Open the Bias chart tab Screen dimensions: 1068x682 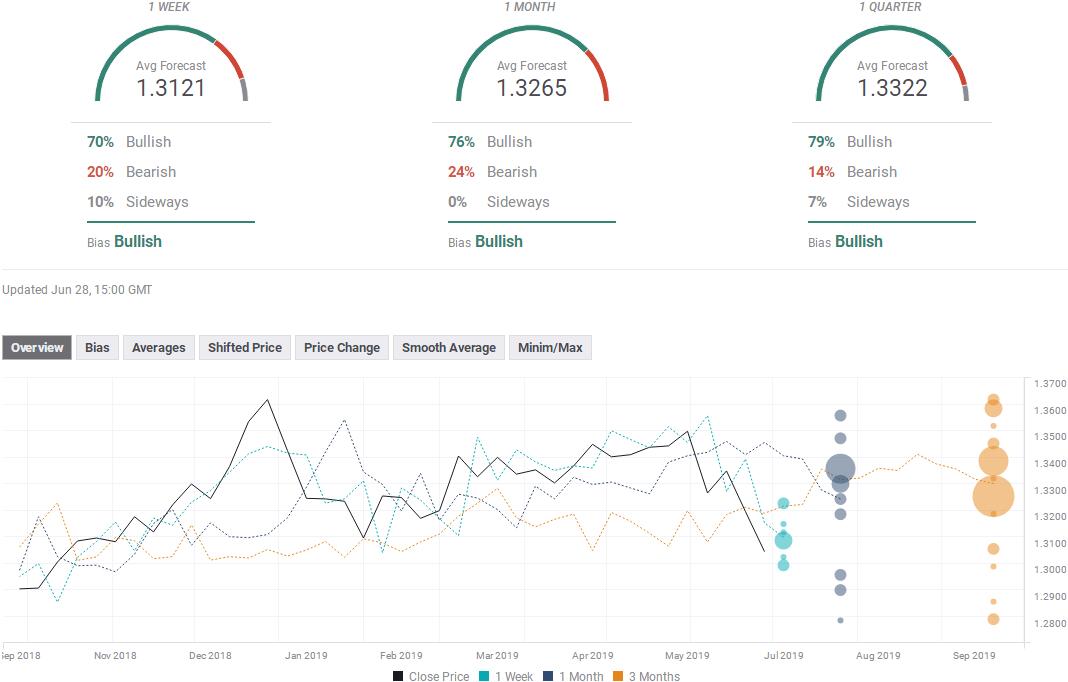click(97, 348)
